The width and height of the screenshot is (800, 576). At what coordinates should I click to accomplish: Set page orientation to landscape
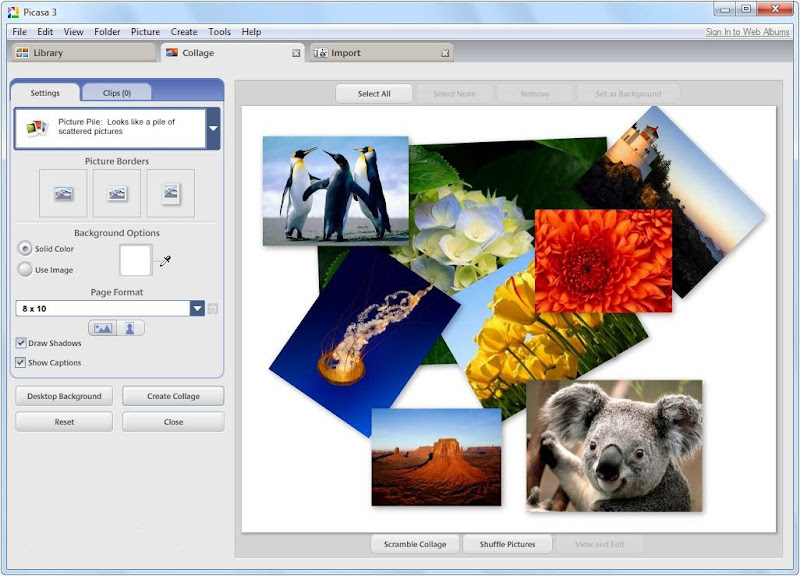pyautogui.click(x=103, y=327)
